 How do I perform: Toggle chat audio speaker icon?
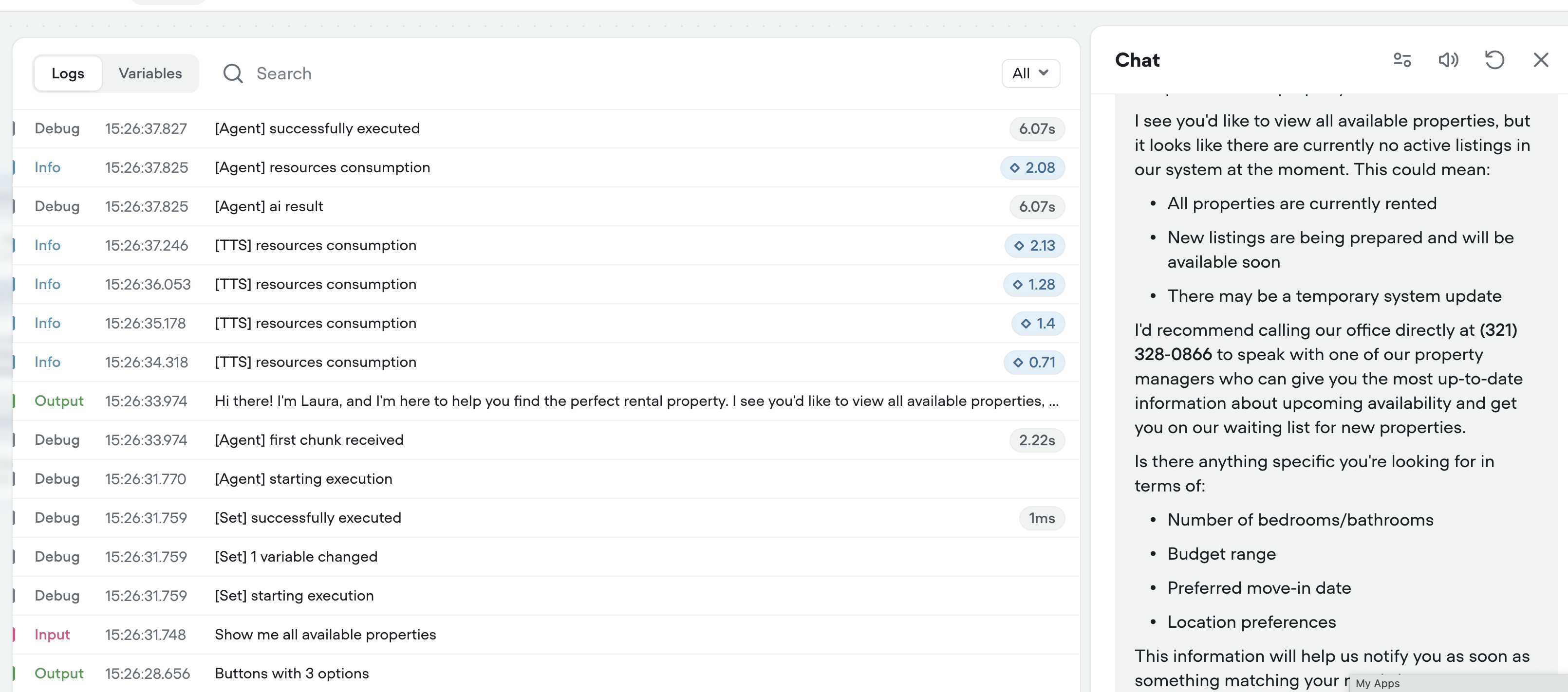(x=1448, y=59)
